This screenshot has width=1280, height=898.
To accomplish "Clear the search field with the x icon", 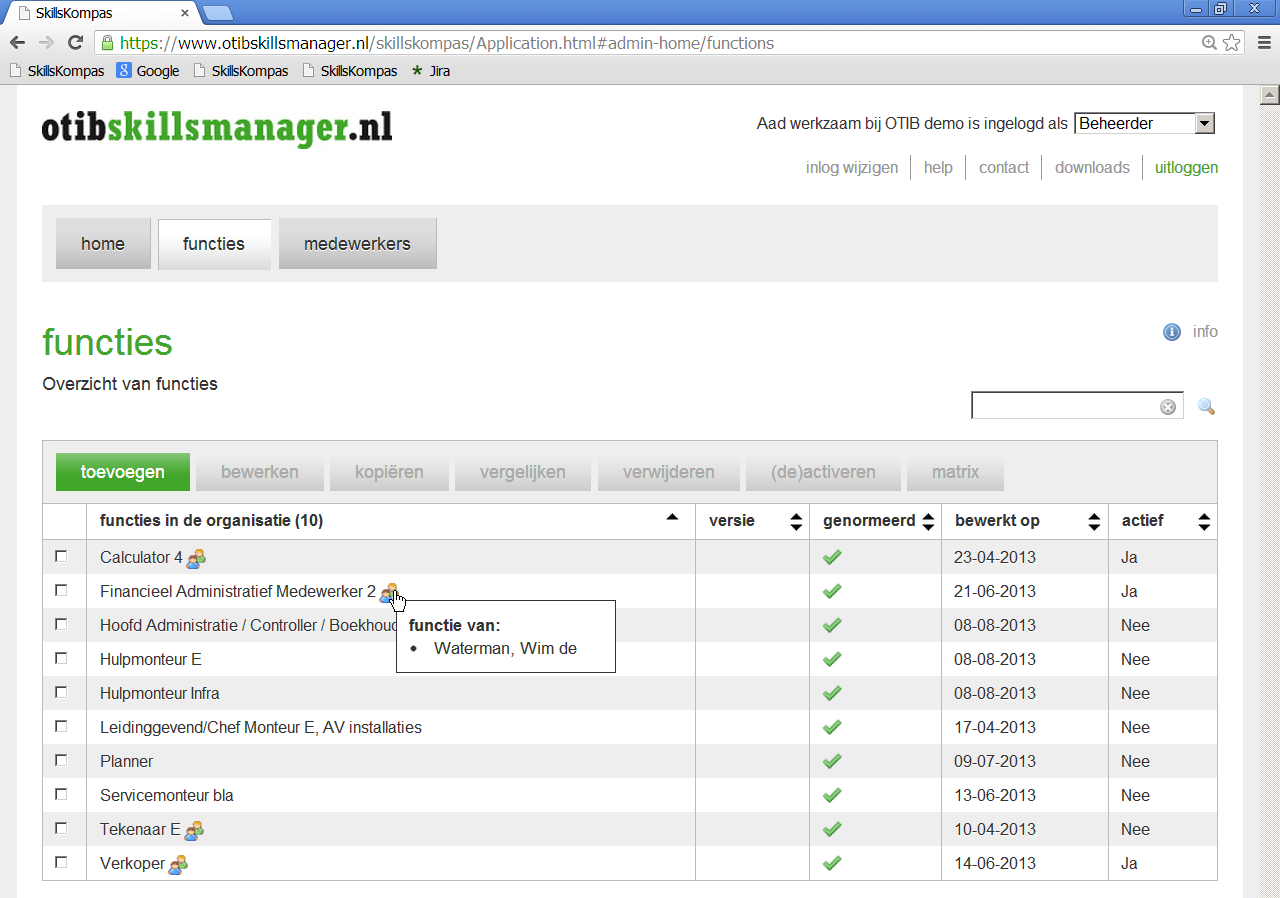I will click(x=1168, y=407).
